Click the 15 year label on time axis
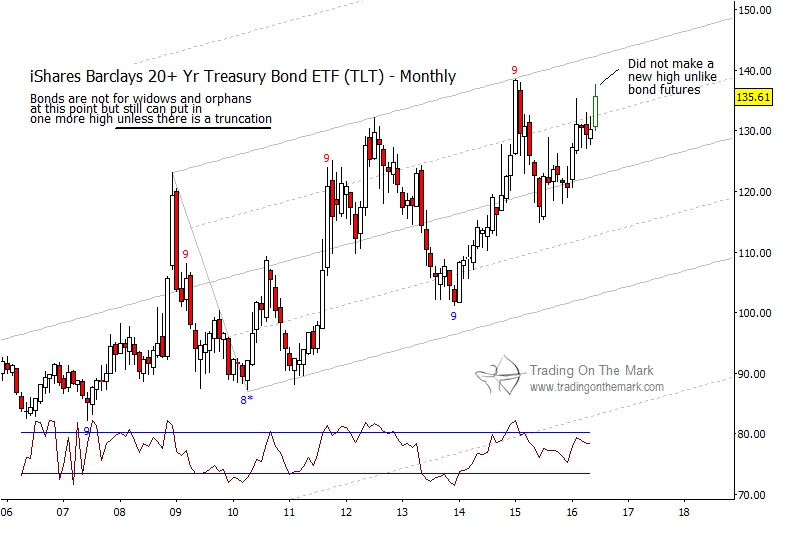 coord(515,512)
